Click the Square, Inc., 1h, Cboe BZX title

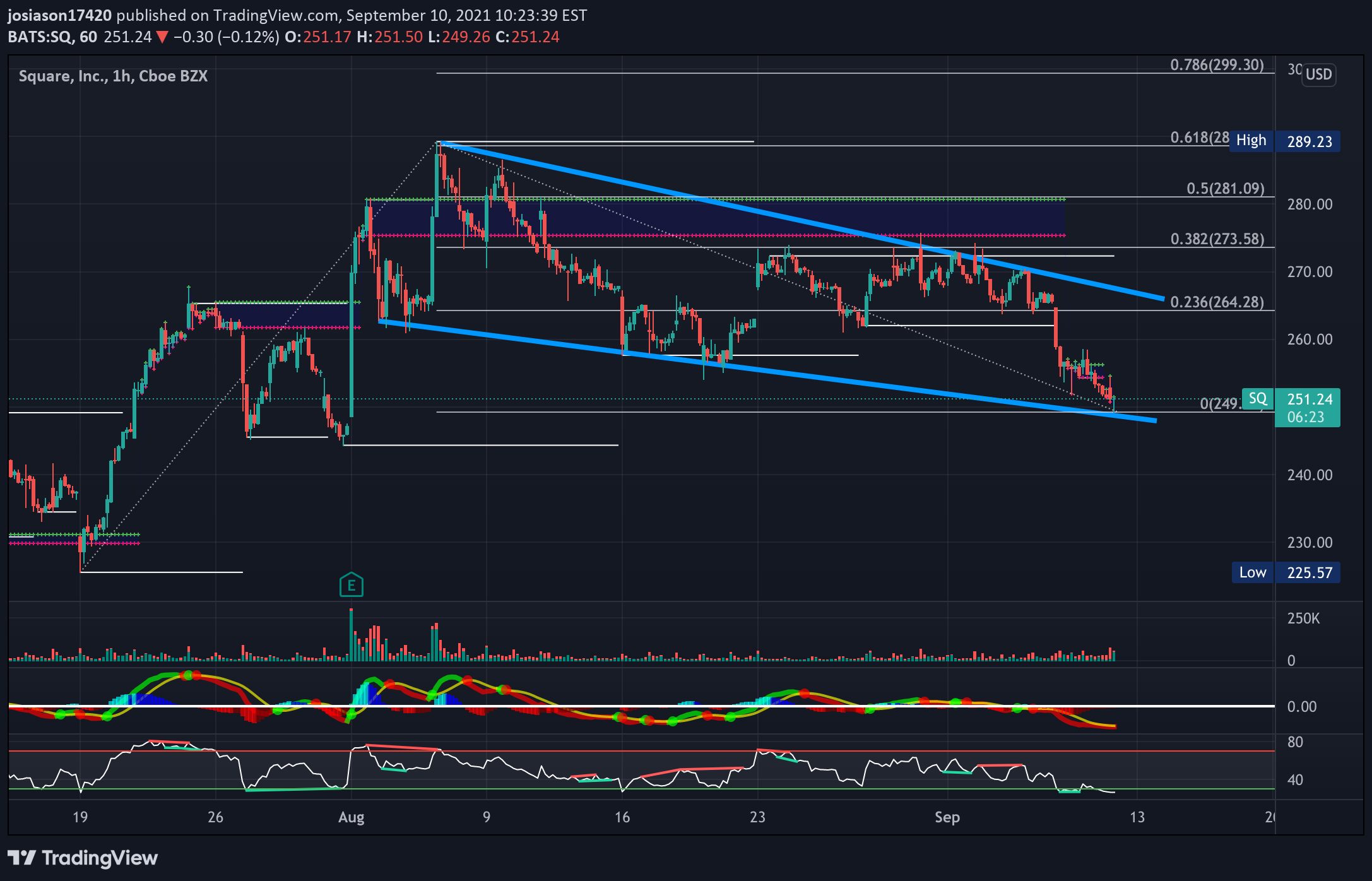[x=113, y=76]
